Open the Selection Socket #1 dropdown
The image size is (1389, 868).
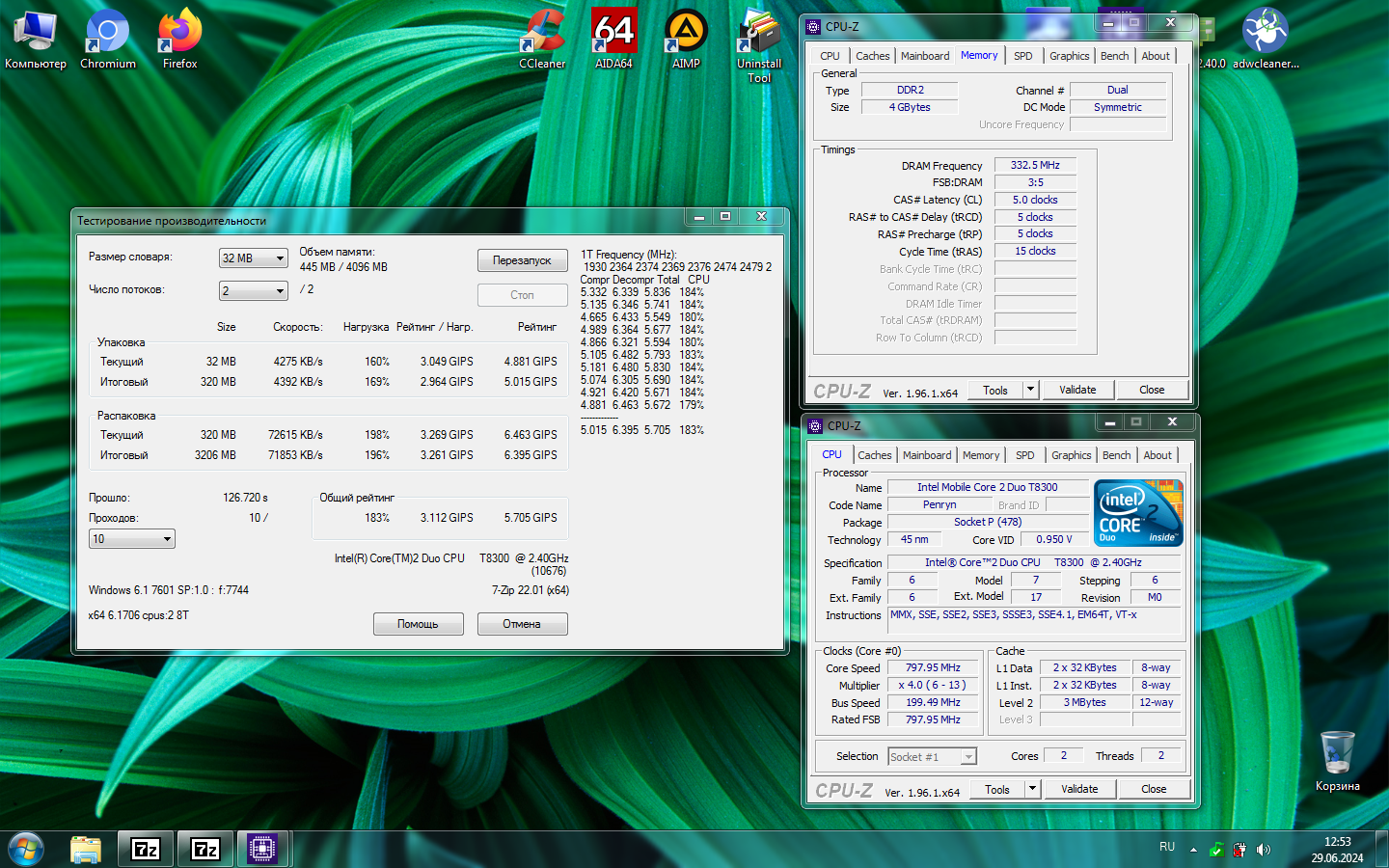click(932, 757)
